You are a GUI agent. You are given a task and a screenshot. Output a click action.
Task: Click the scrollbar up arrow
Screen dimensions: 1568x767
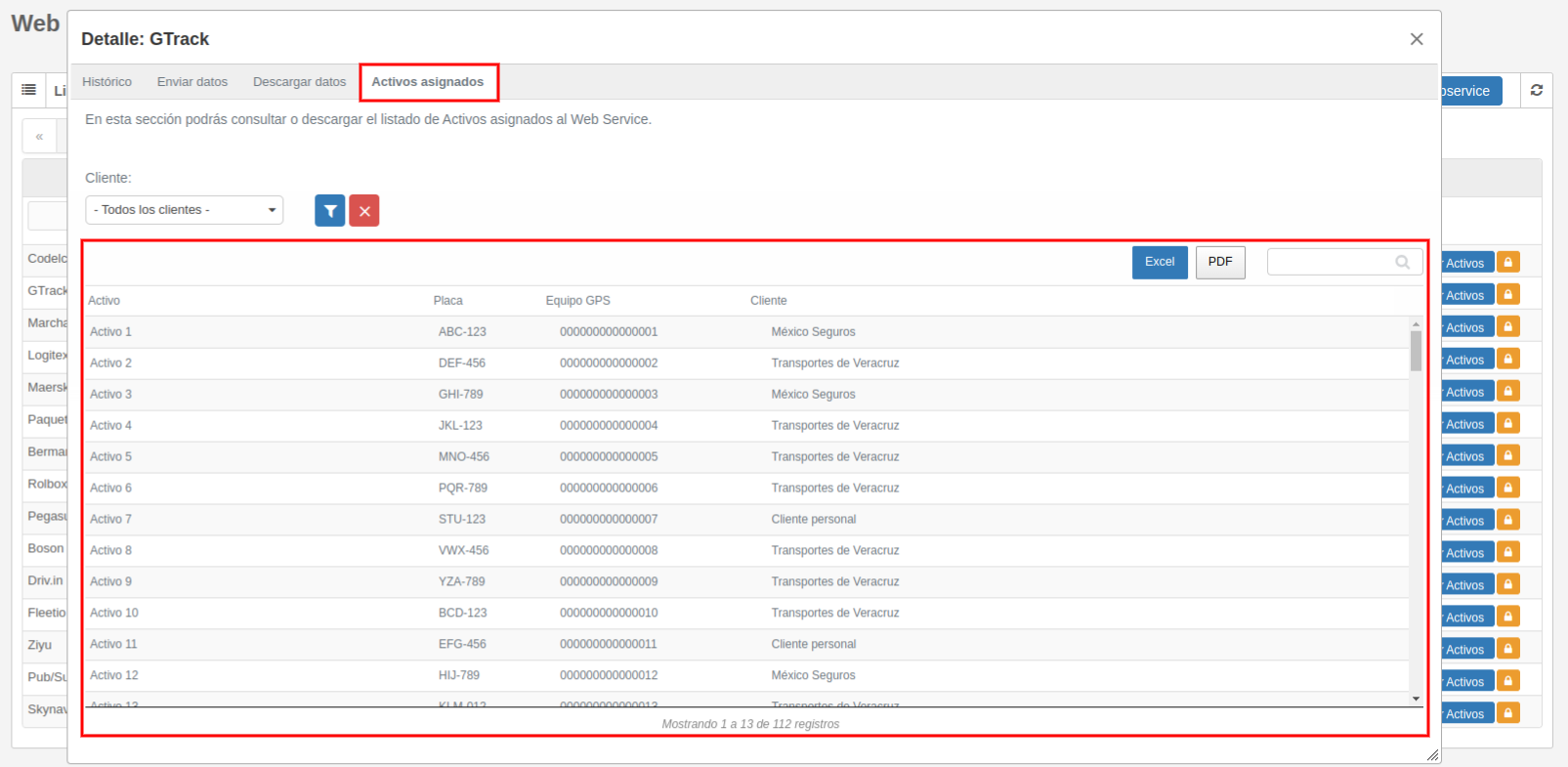click(x=1416, y=323)
